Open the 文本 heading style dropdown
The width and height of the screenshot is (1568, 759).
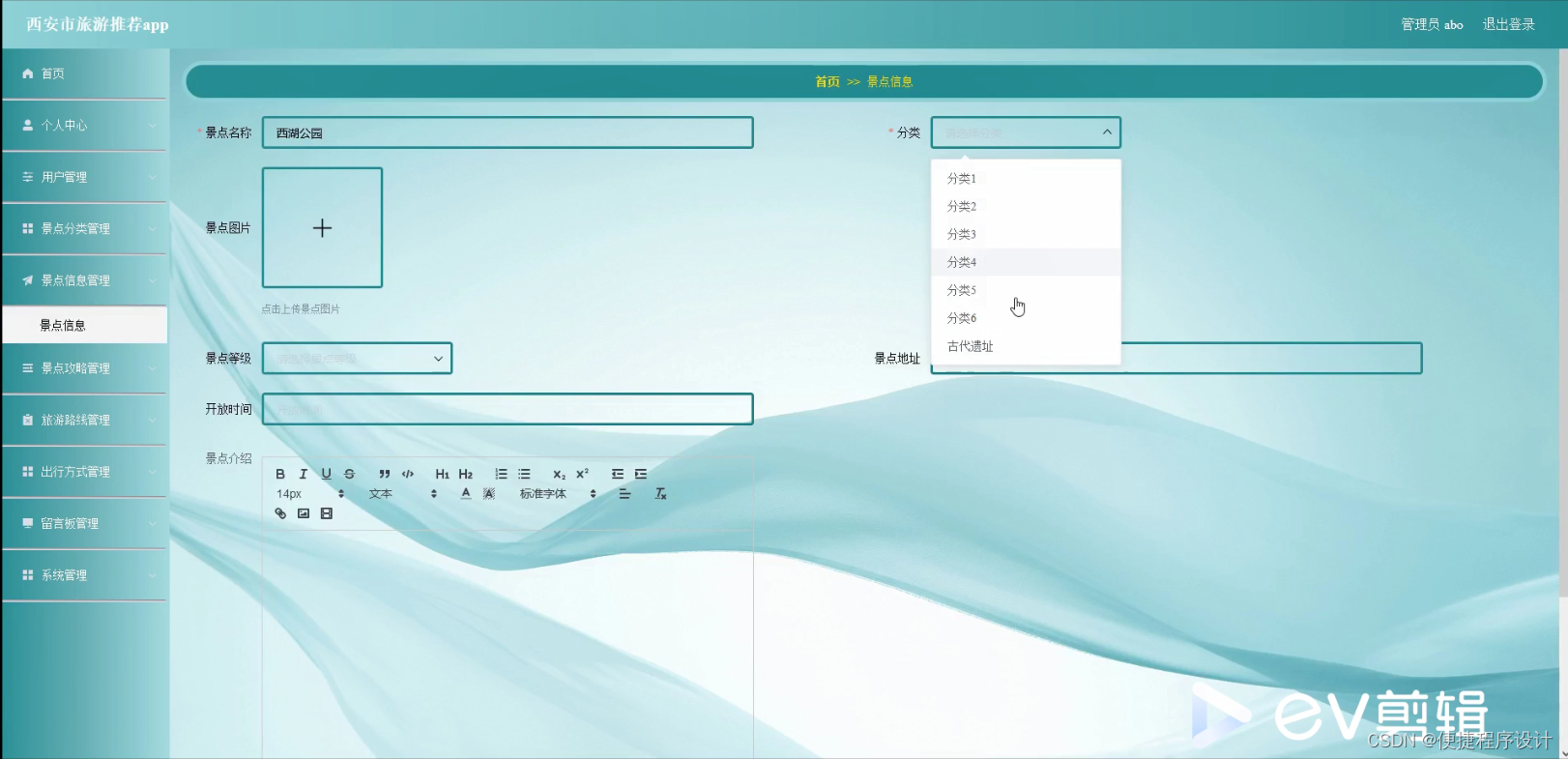tap(403, 494)
